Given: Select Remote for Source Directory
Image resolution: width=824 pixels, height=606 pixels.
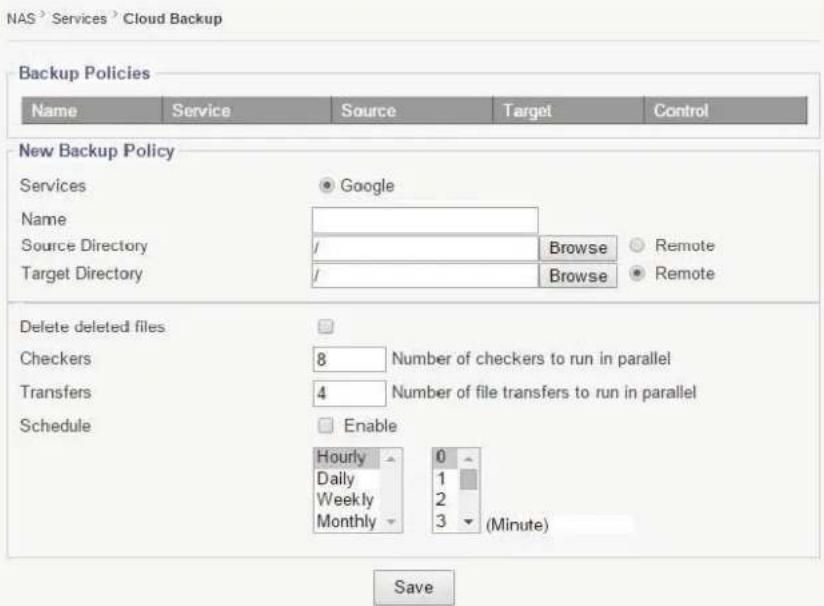Looking at the screenshot, I should [636, 245].
